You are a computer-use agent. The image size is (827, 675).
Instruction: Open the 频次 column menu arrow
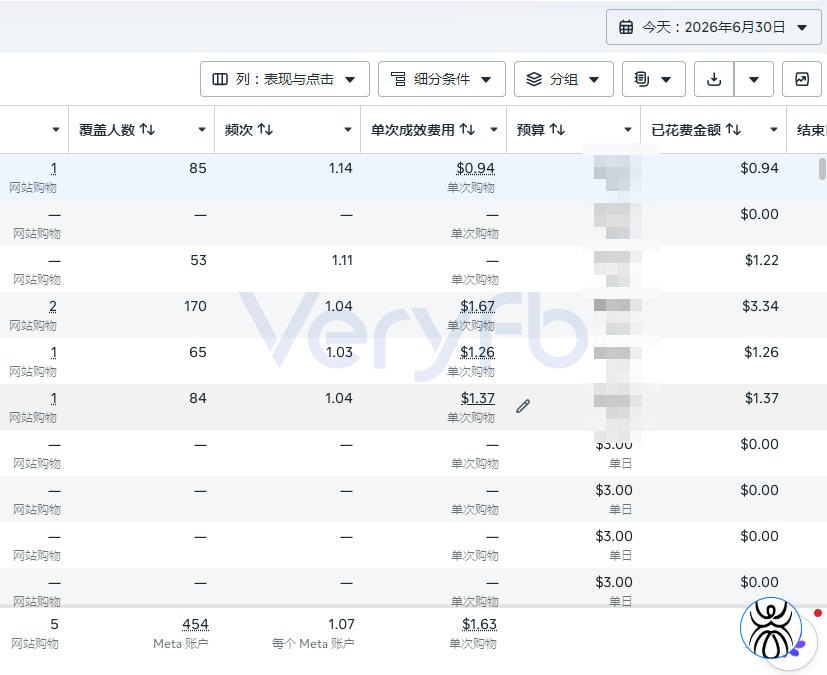pos(348,130)
